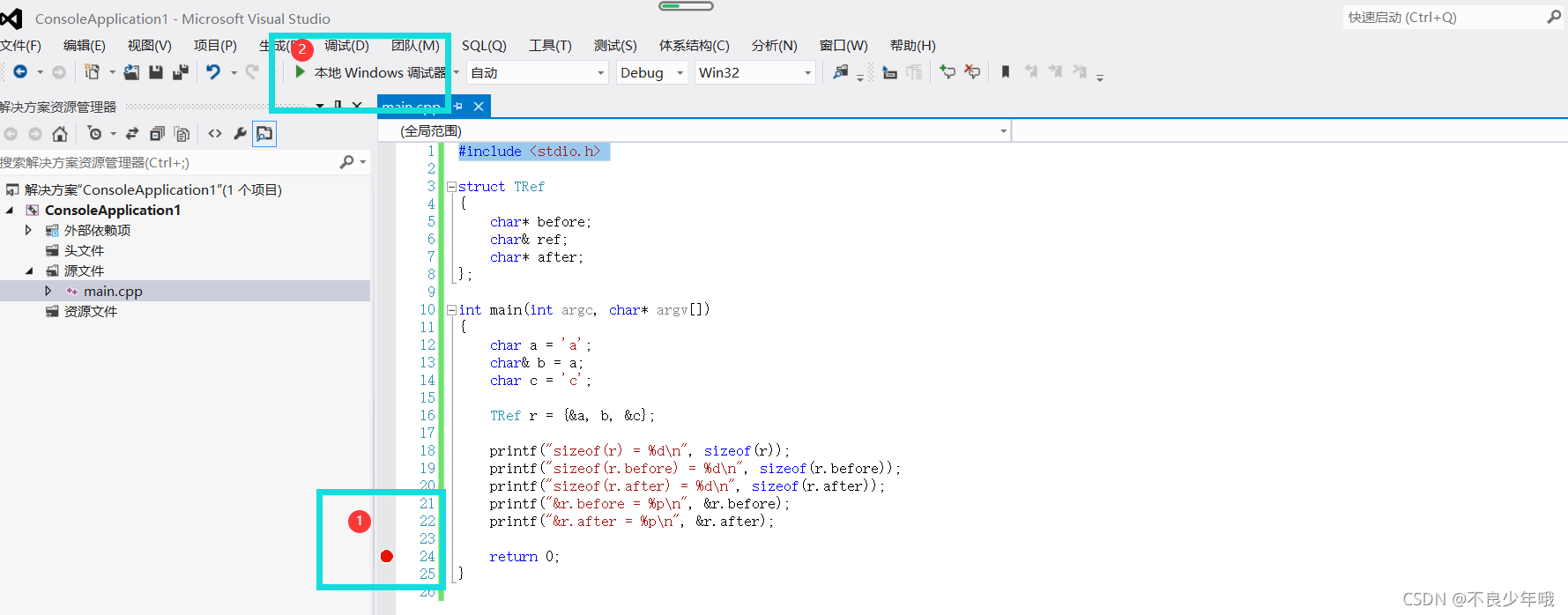
Task: Toggle the preview selected items button
Action: [x=264, y=134]
